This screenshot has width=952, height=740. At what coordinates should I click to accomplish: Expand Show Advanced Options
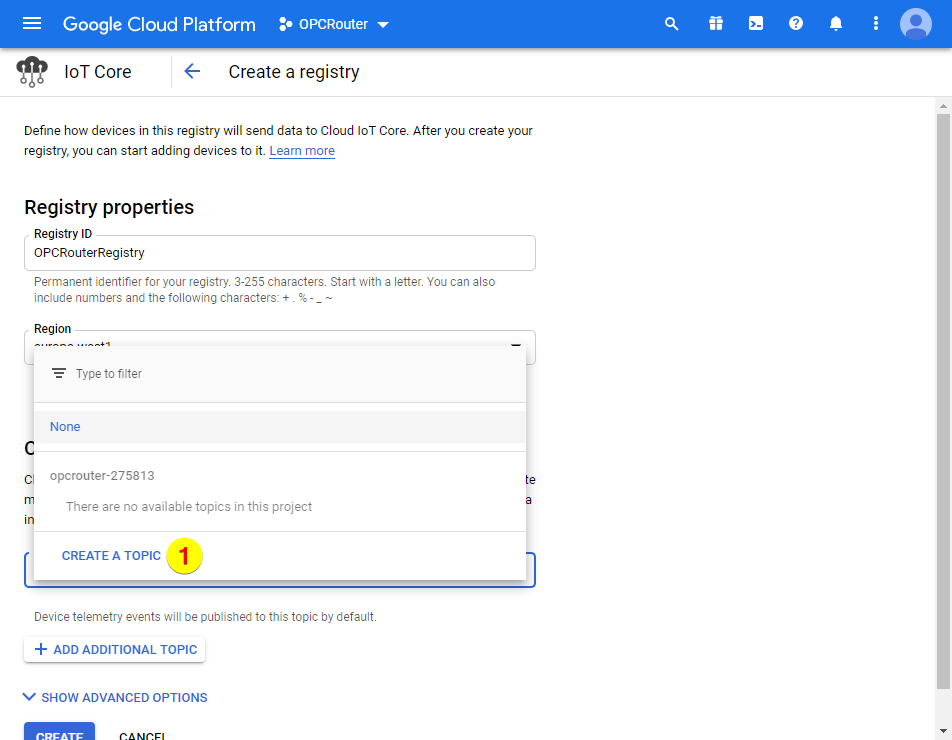point(114,697)
